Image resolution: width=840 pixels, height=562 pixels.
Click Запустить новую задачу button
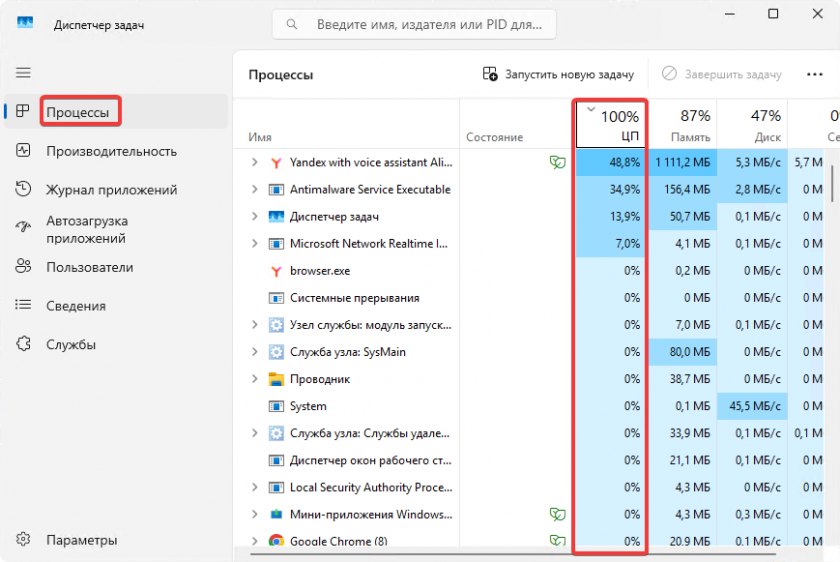tap(558, 74)
